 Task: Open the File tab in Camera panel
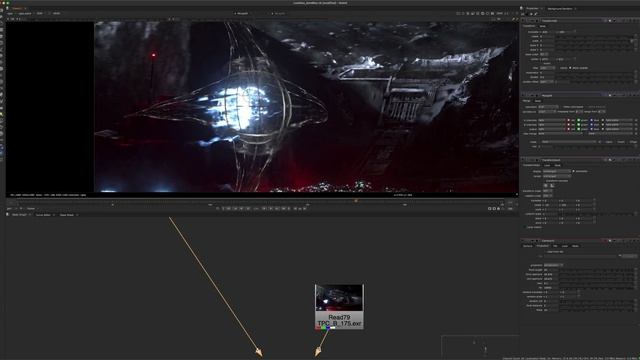coord(555,246)
